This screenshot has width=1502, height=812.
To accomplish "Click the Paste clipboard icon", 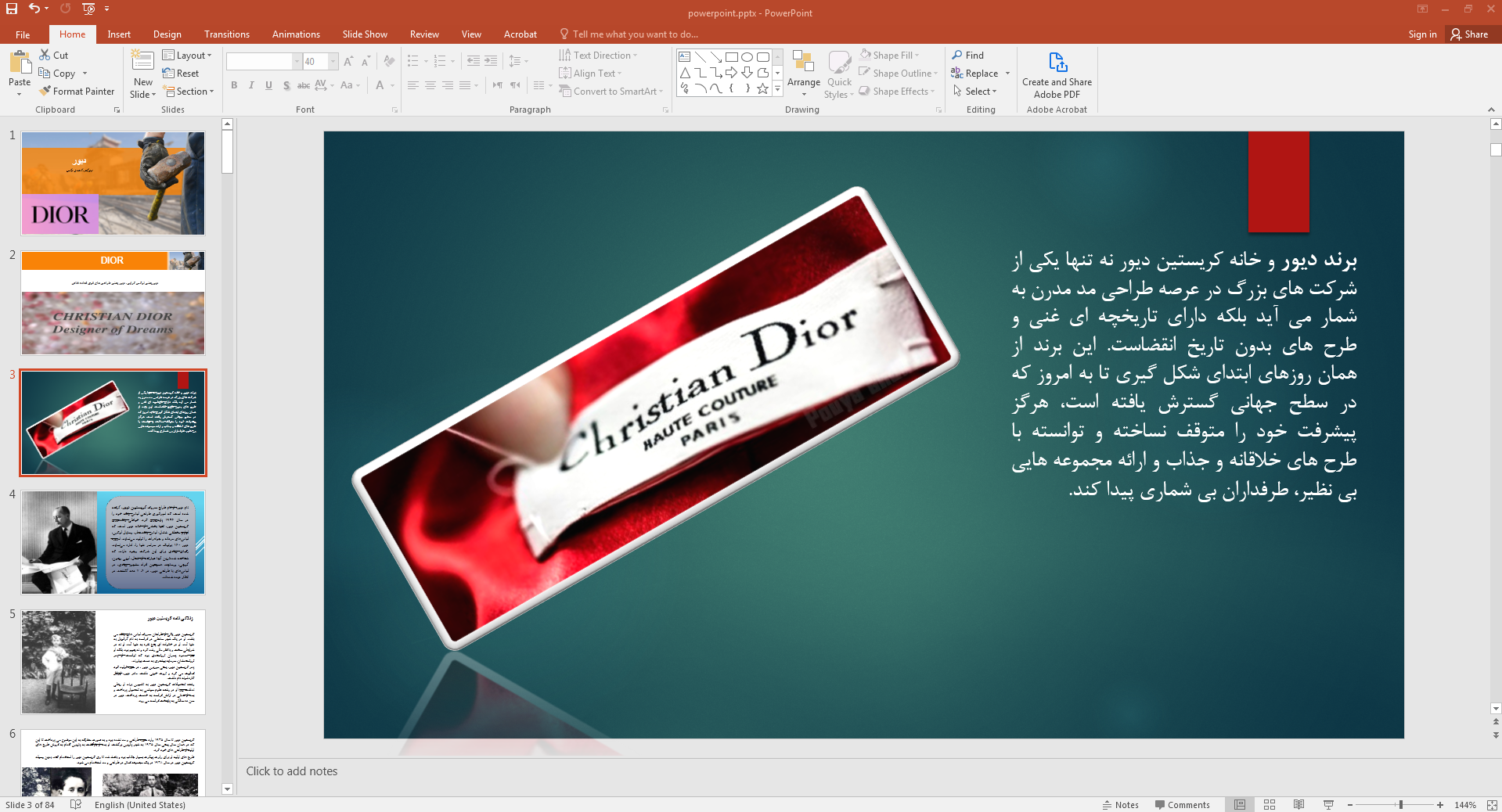I will pos(20,62).
